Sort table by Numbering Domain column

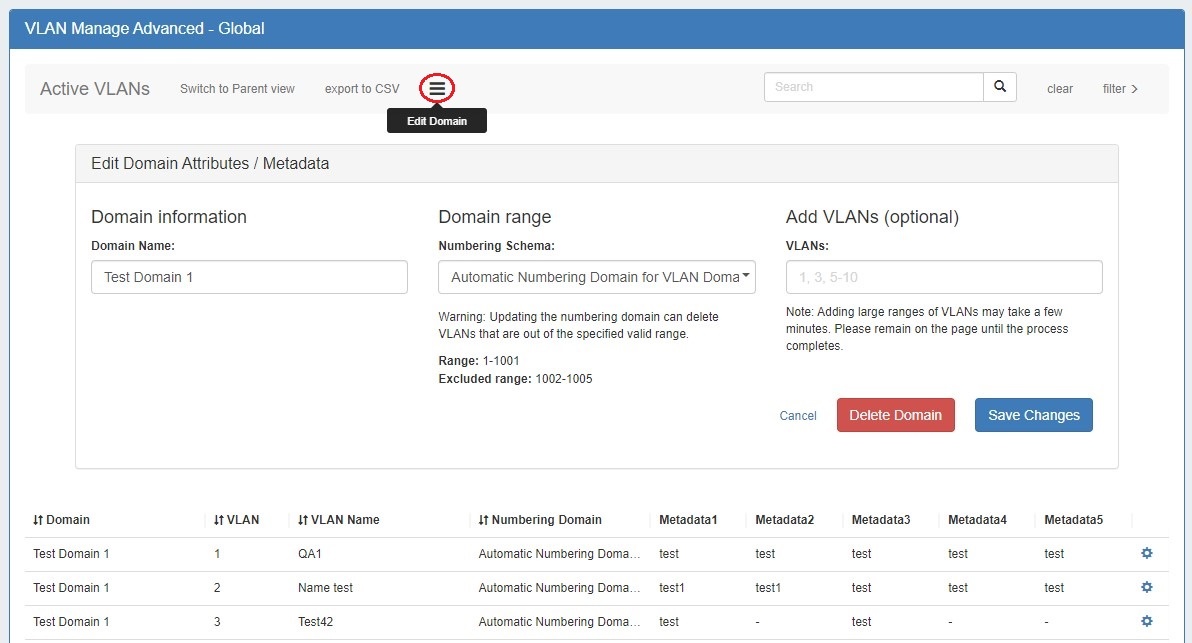[x=540, y=520]
